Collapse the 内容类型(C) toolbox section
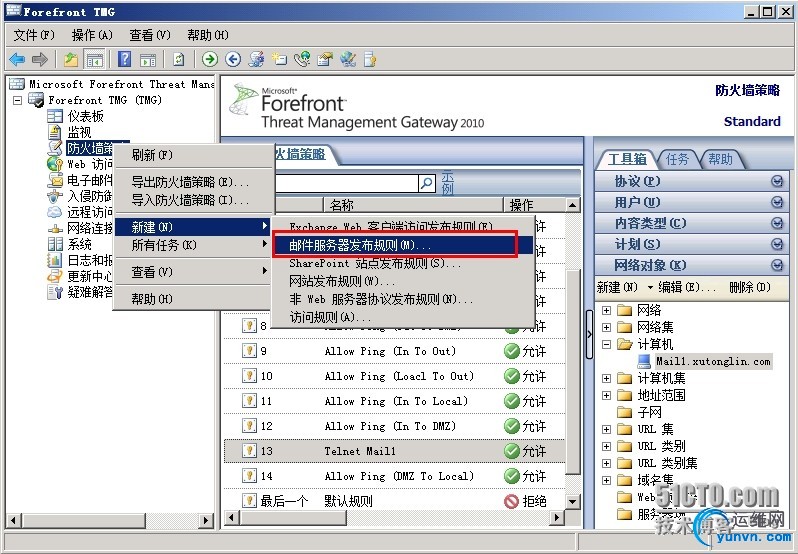This screenshot has height=554, width=798. tap(777, 223)
